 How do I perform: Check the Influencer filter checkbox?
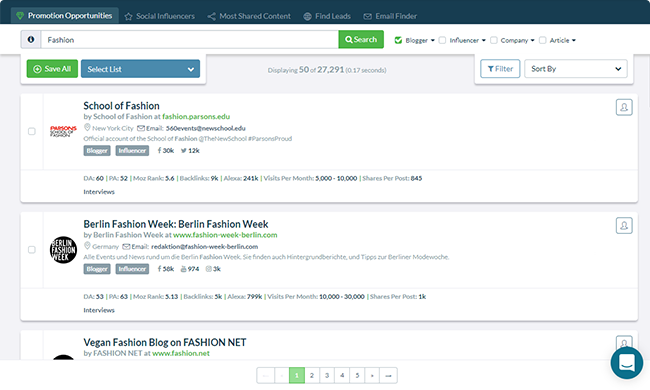[x=442, y=40]
